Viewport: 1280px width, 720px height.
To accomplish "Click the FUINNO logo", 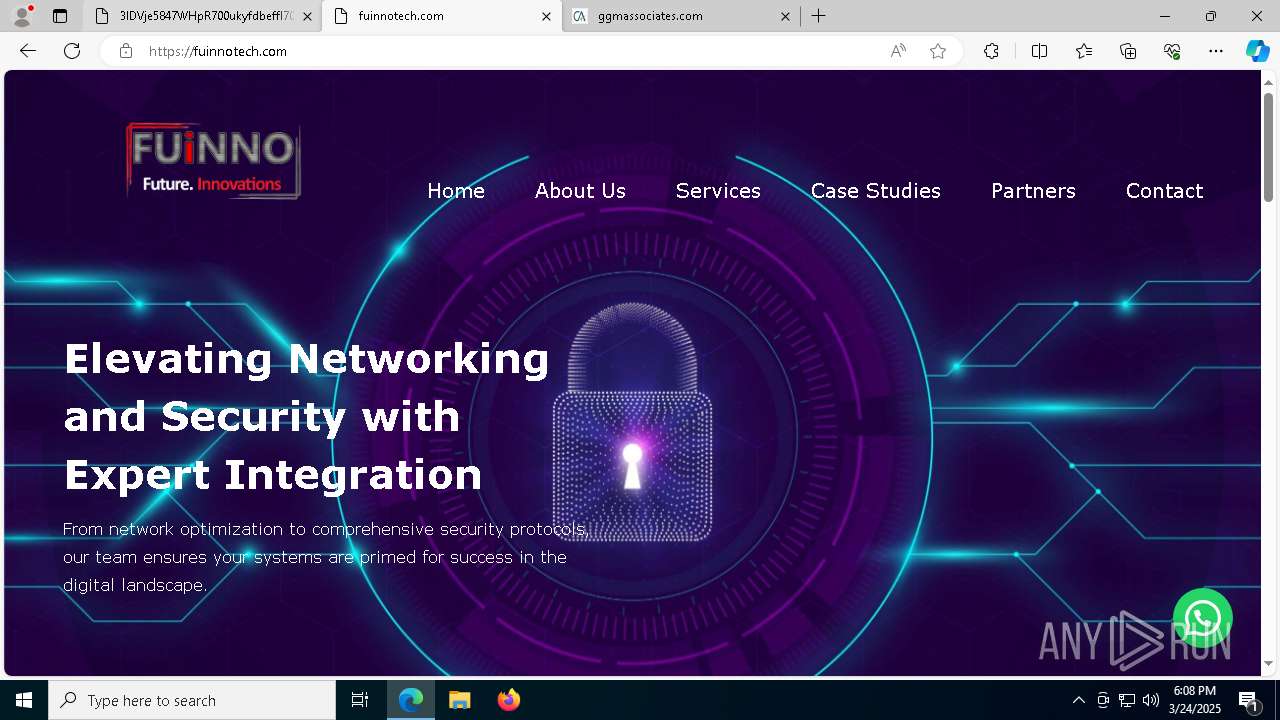I will [x=213, y=160].
